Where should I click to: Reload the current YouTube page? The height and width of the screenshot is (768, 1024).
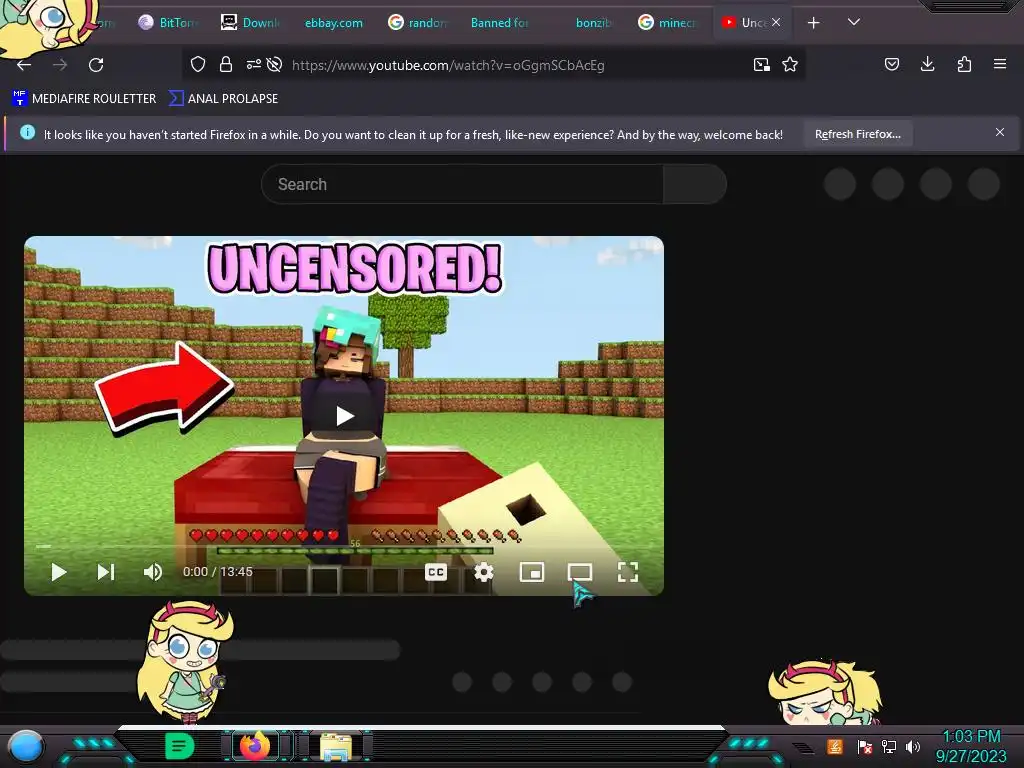(96, 65)
